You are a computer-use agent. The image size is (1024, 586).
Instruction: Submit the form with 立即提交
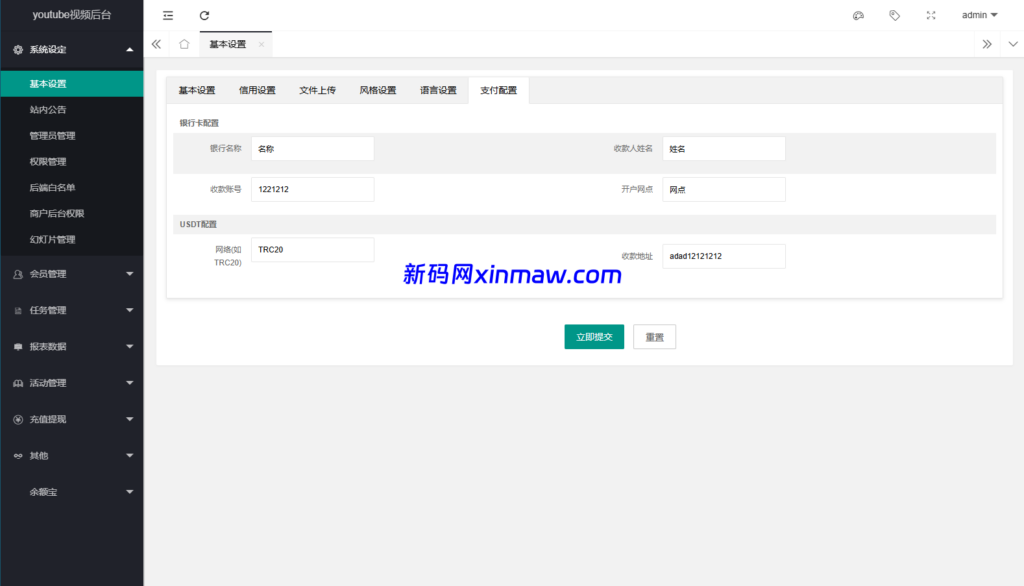594,337
